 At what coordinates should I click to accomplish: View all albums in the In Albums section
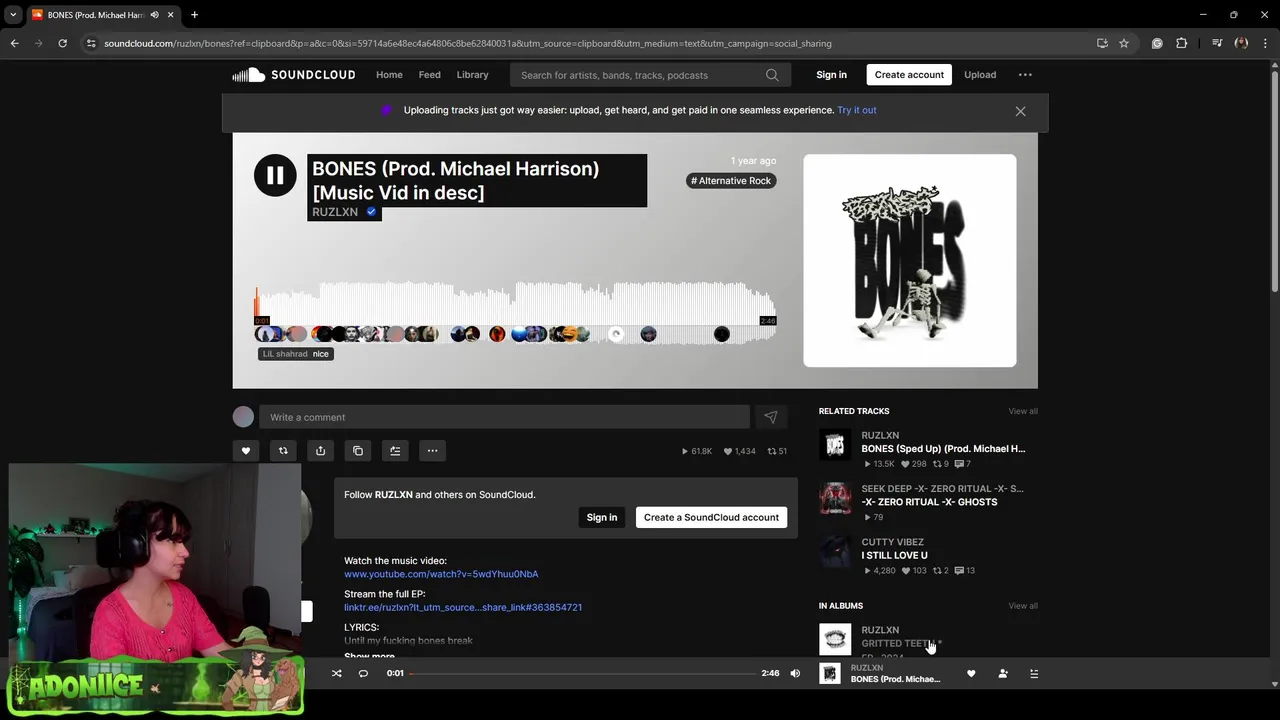[1023, 606]
